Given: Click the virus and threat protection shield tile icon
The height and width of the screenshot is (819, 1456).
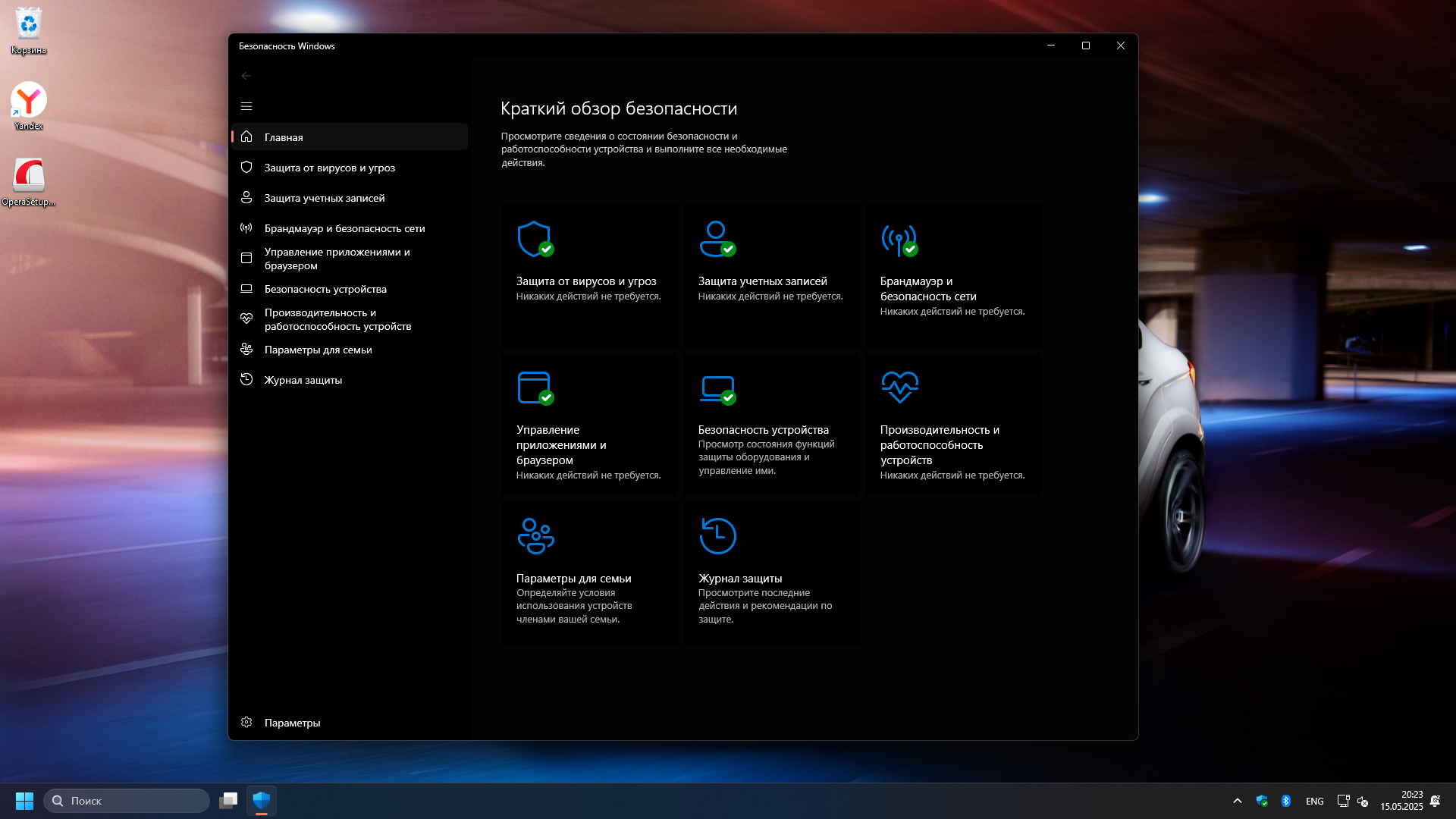Looking at the screenshot, I should [x=535, y=239].
